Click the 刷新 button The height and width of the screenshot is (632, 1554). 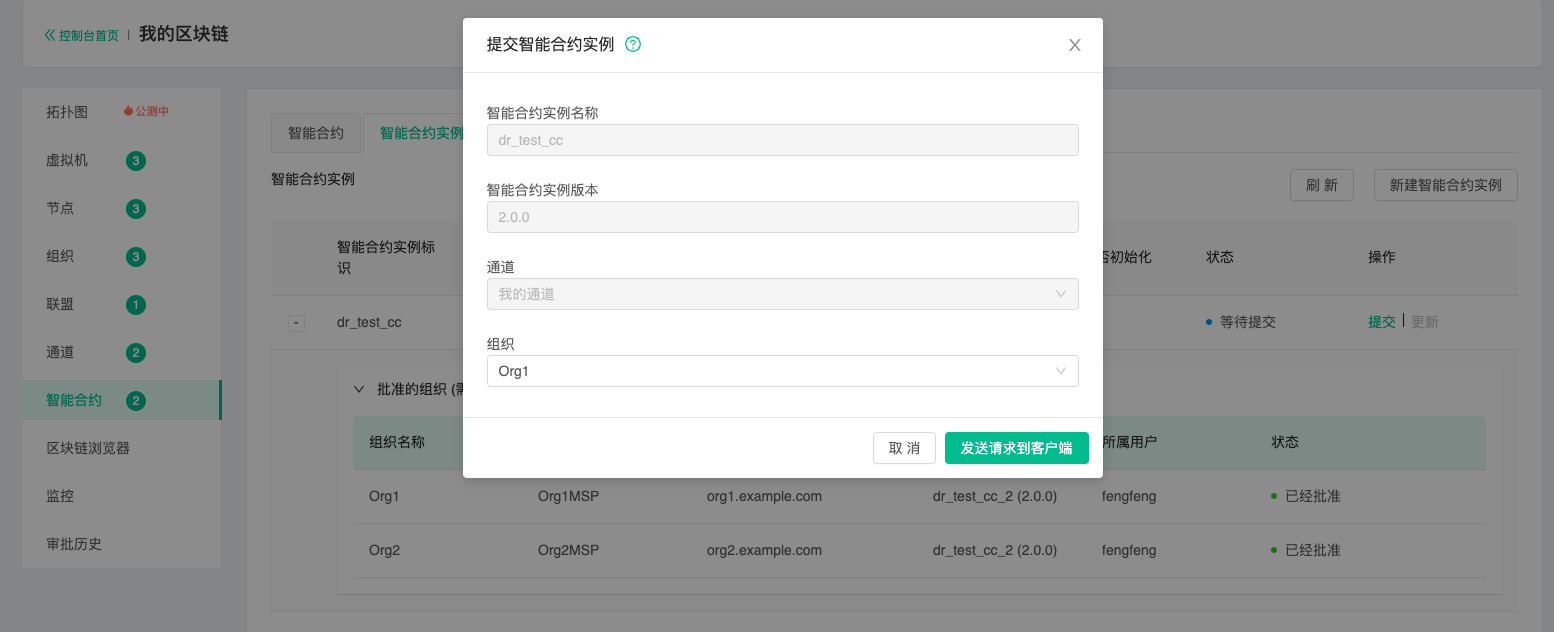click(x=1322, y=185)
